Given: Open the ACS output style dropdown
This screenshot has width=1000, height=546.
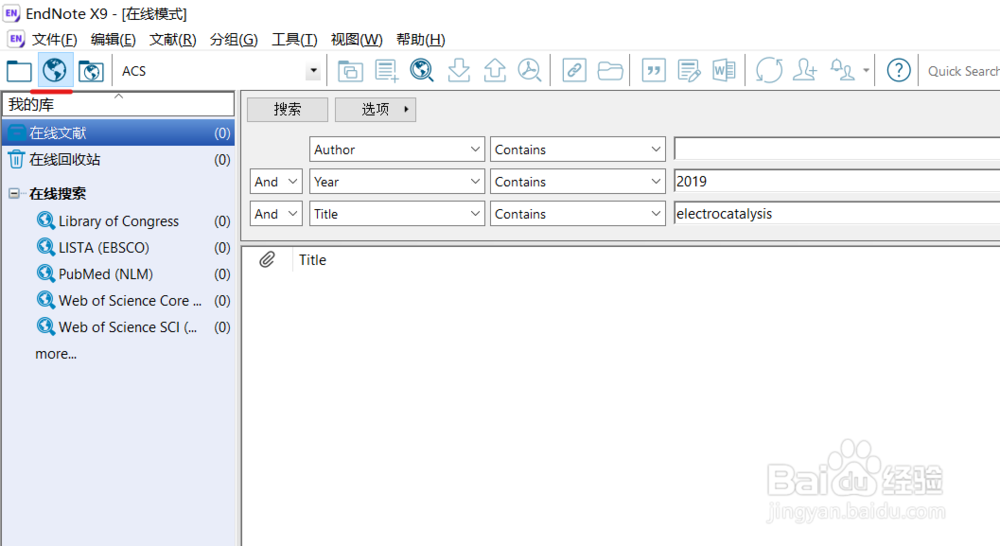Looking at the screenshot, I should click(312, 71).
